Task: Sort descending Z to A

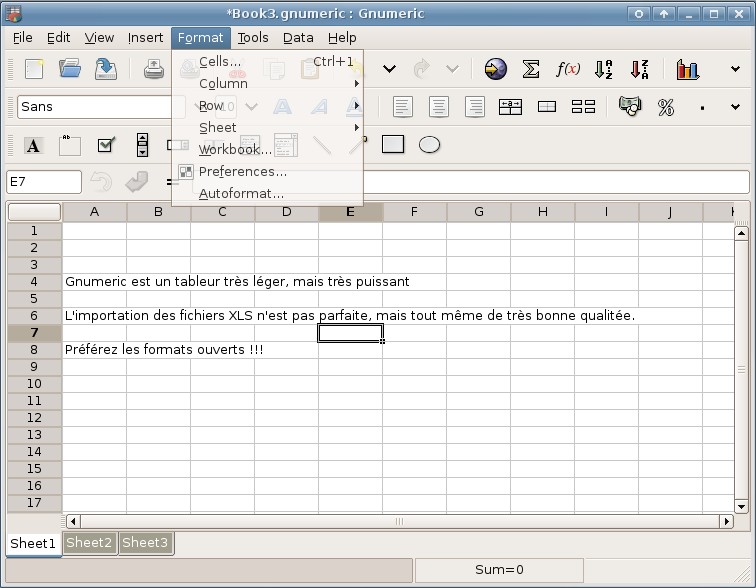Action: [640, 69]
